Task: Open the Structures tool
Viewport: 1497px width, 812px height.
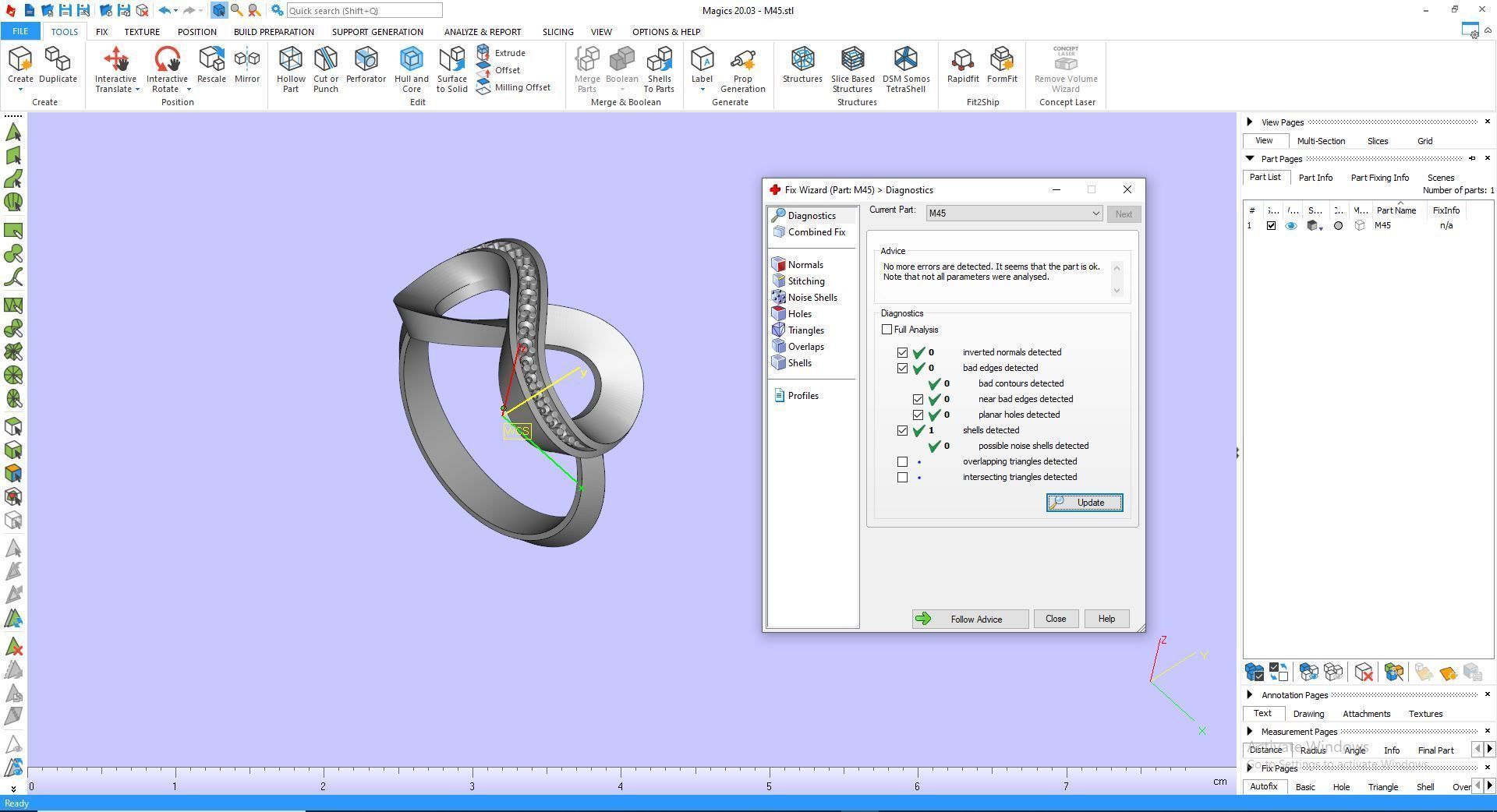Action: (x=802, y=65)
